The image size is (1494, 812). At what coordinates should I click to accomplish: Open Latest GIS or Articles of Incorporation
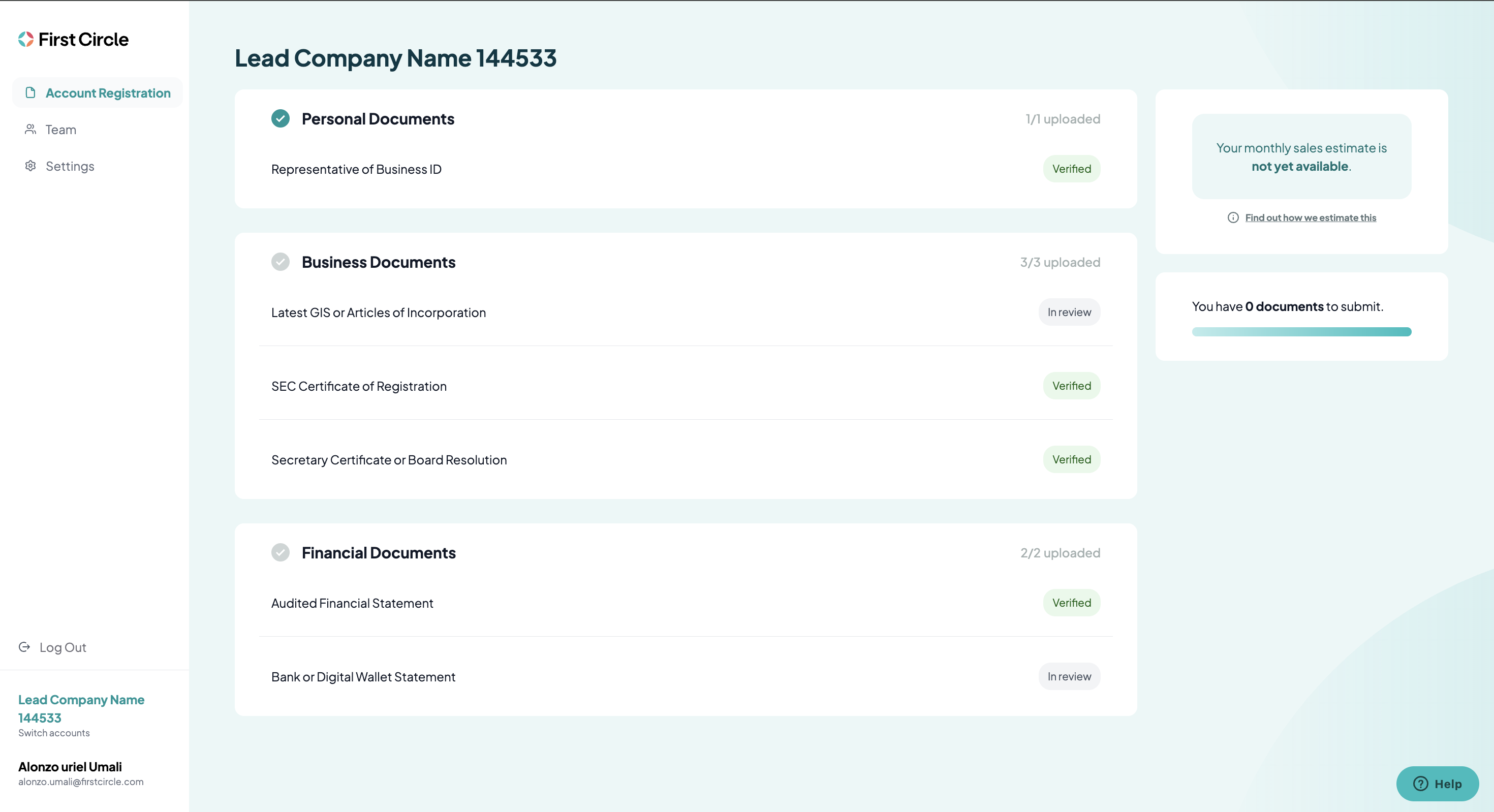686,313
